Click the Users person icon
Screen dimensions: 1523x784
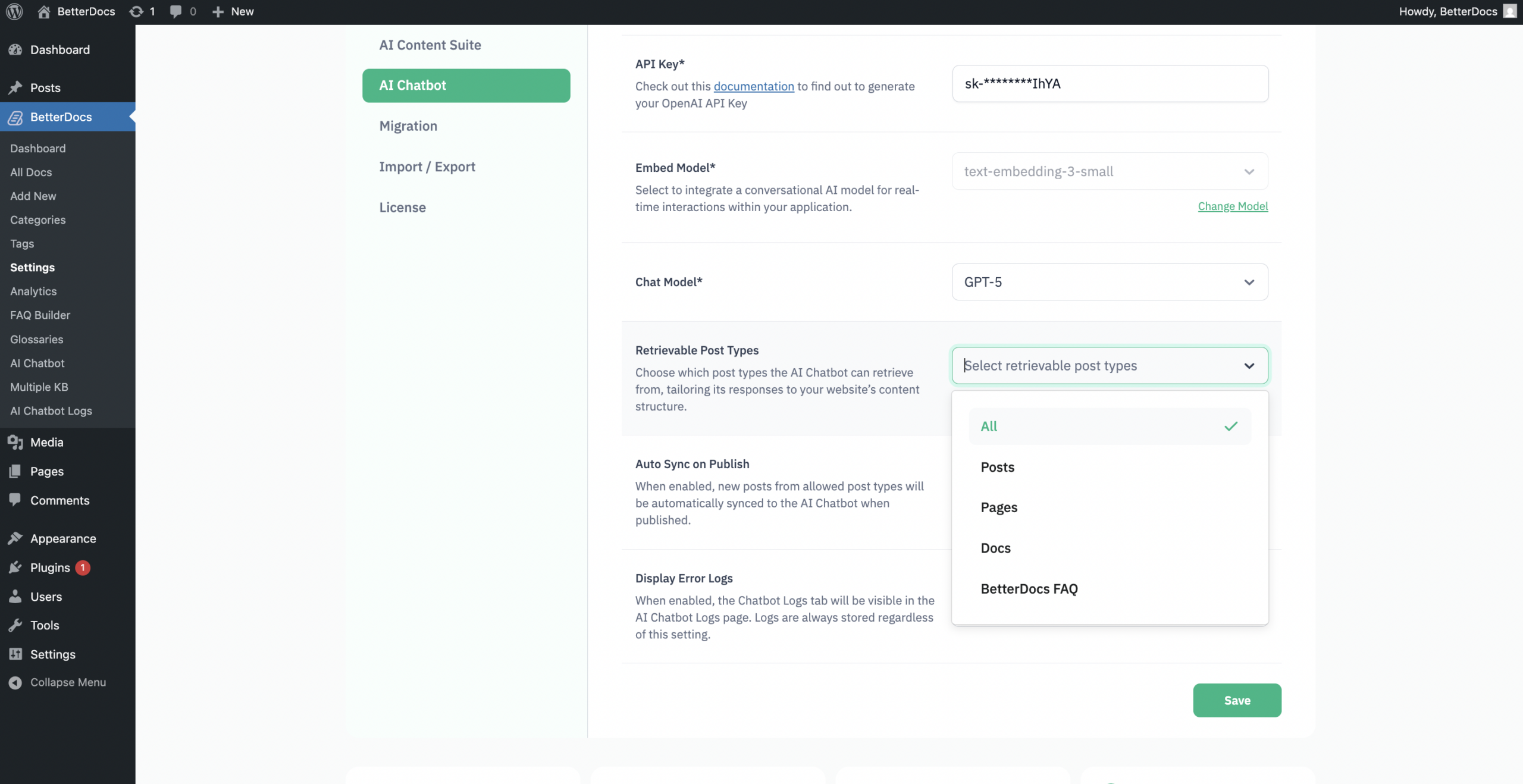click(x=15, y=597)
